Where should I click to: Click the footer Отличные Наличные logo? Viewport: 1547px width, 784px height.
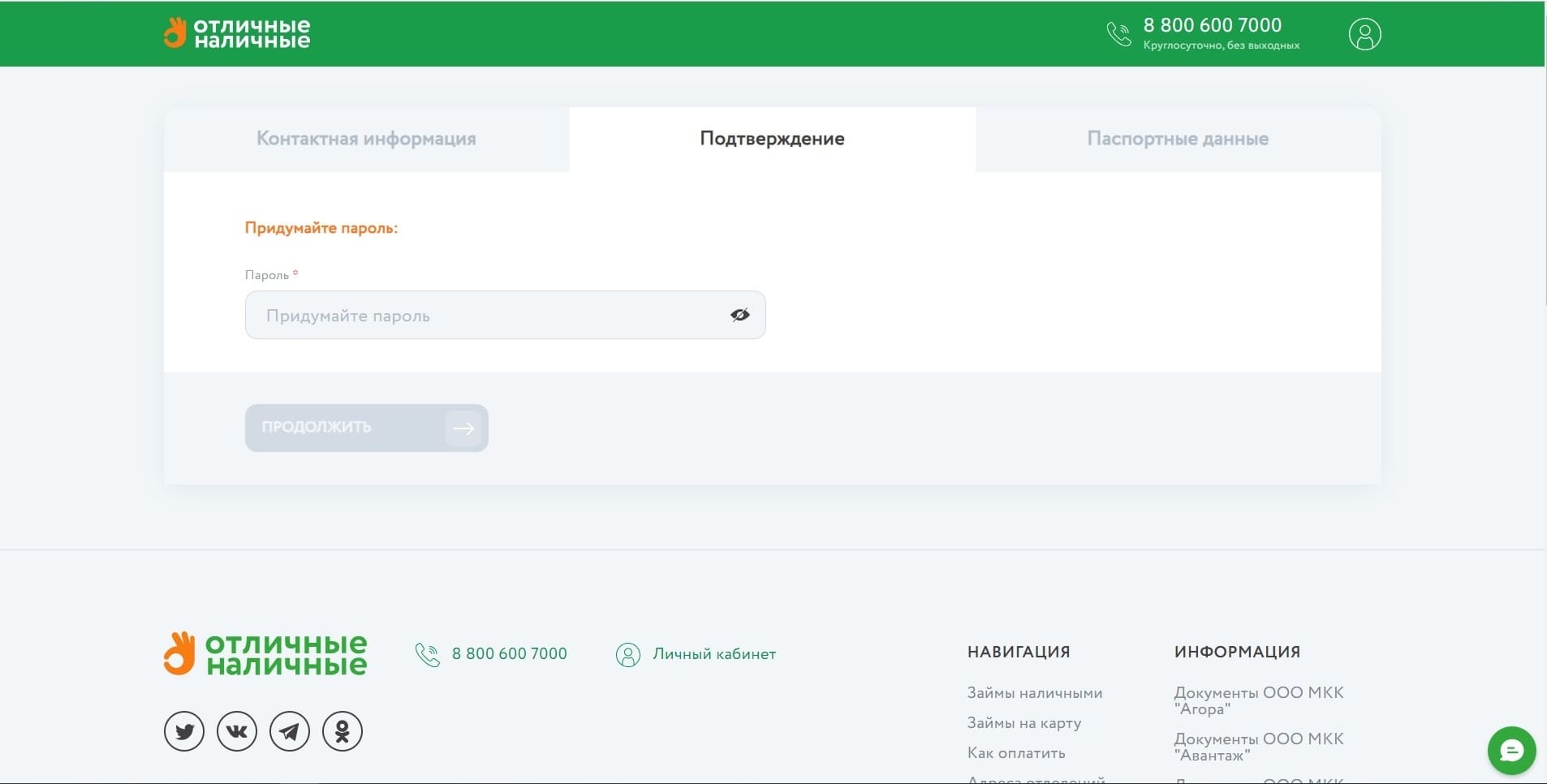[x=265, y=653]
